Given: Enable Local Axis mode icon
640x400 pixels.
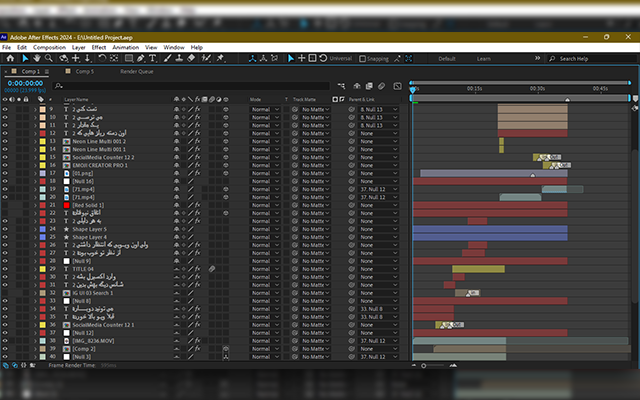Looking at the screenshot, I should pos(253,59).
